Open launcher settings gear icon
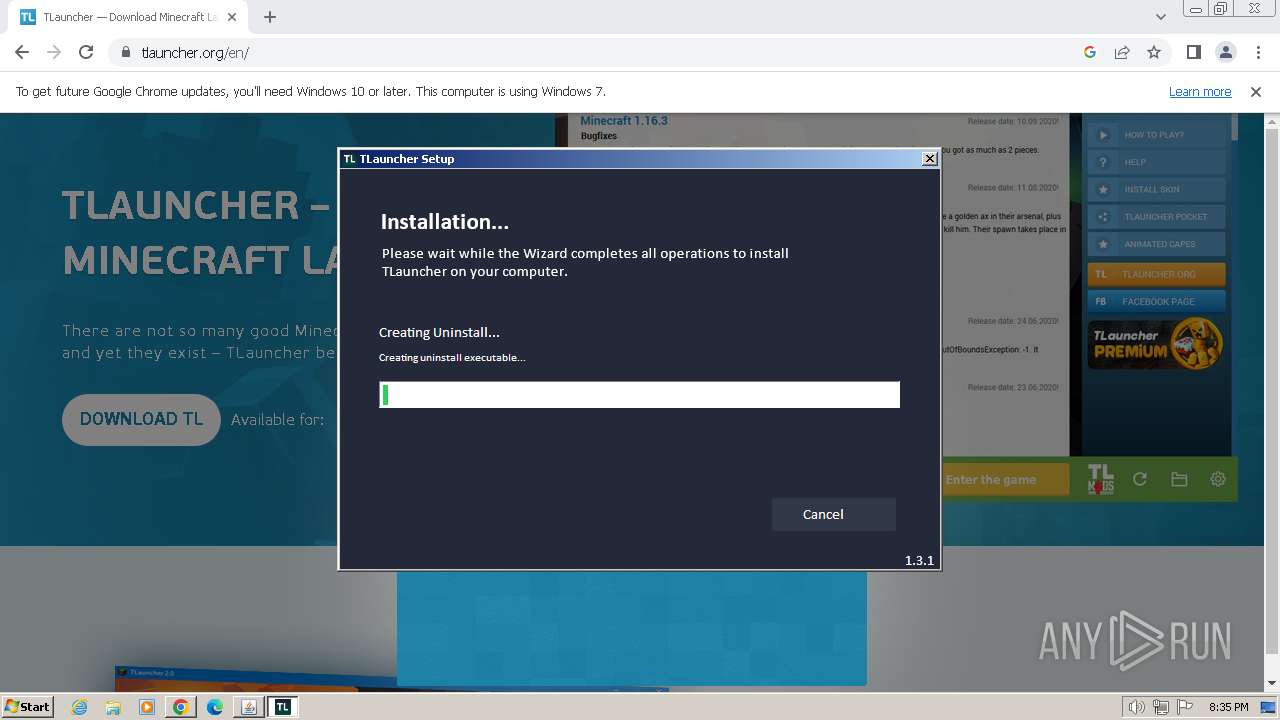 pyautogui.click(x=1218, y=479)
